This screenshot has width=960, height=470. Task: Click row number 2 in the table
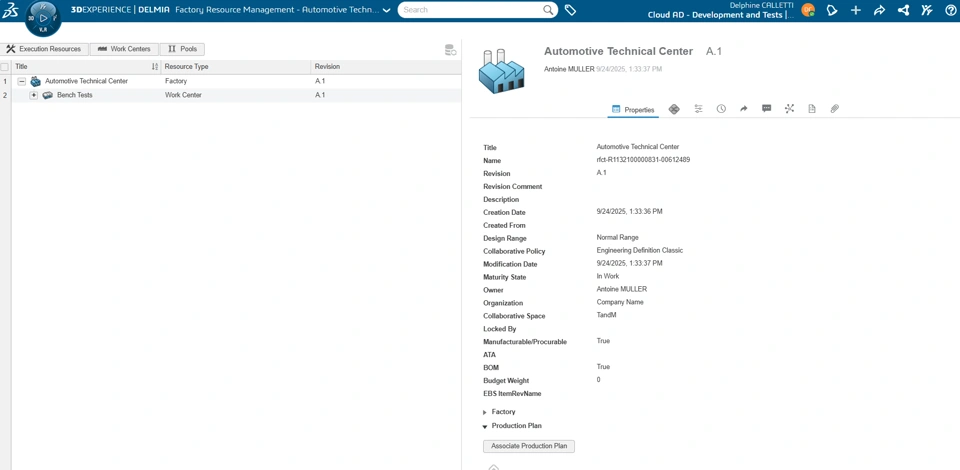click(x=5, y=95)
